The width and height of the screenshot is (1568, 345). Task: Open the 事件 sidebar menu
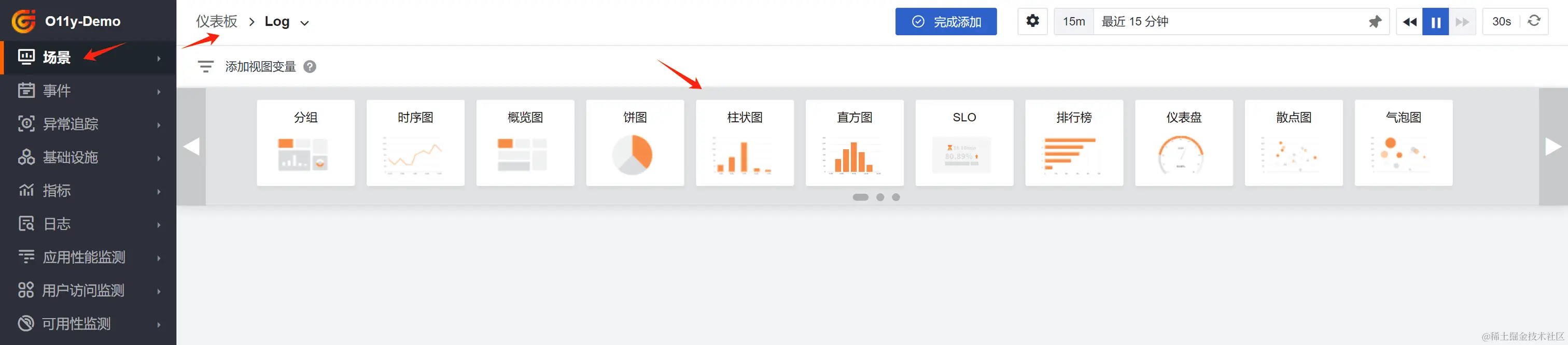click(x=88, y=91)
